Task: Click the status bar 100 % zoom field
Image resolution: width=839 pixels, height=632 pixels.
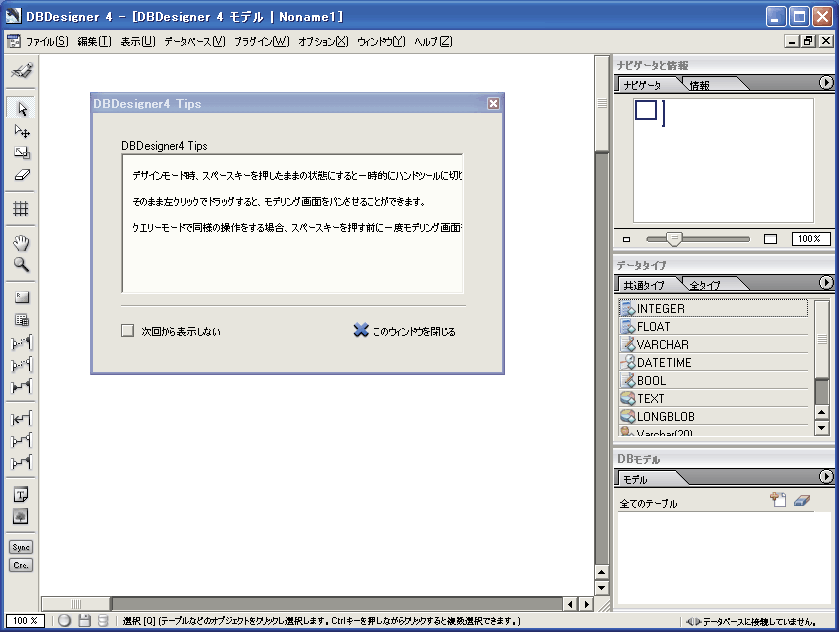Action: [25, 621]
